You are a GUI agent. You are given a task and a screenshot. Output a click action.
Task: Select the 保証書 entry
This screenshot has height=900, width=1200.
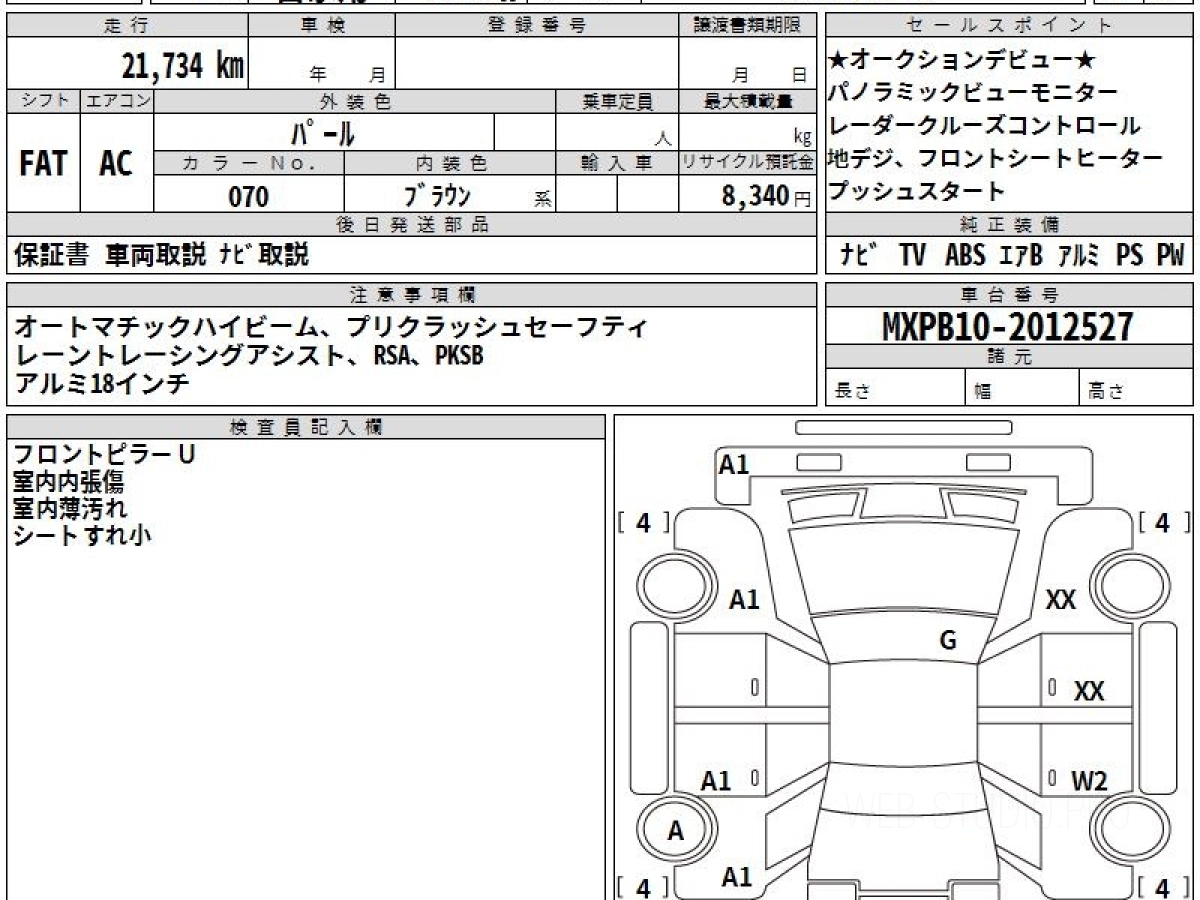coord(51,256)
